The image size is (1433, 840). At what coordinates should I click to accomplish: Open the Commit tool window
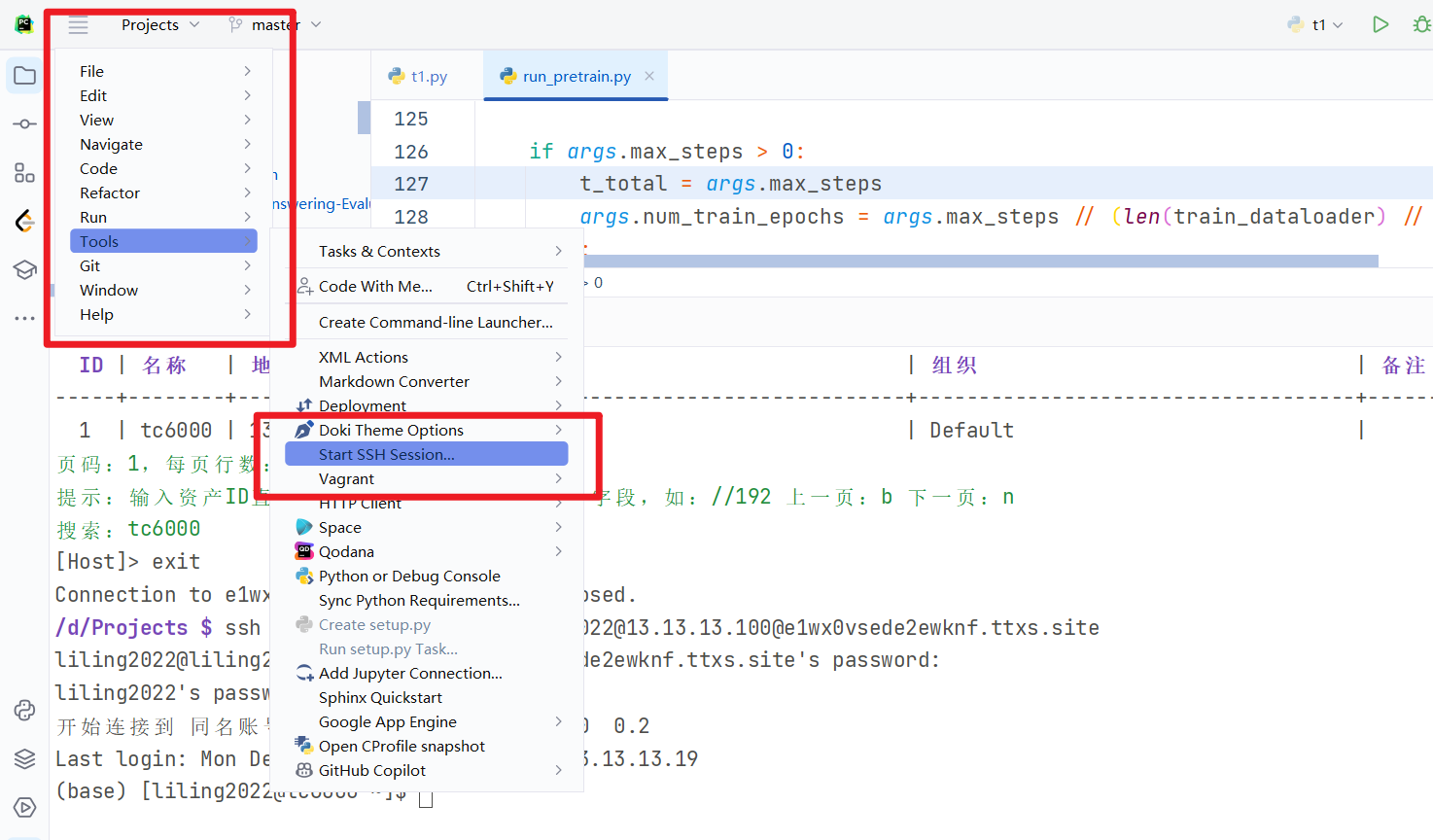click(24, 124)
